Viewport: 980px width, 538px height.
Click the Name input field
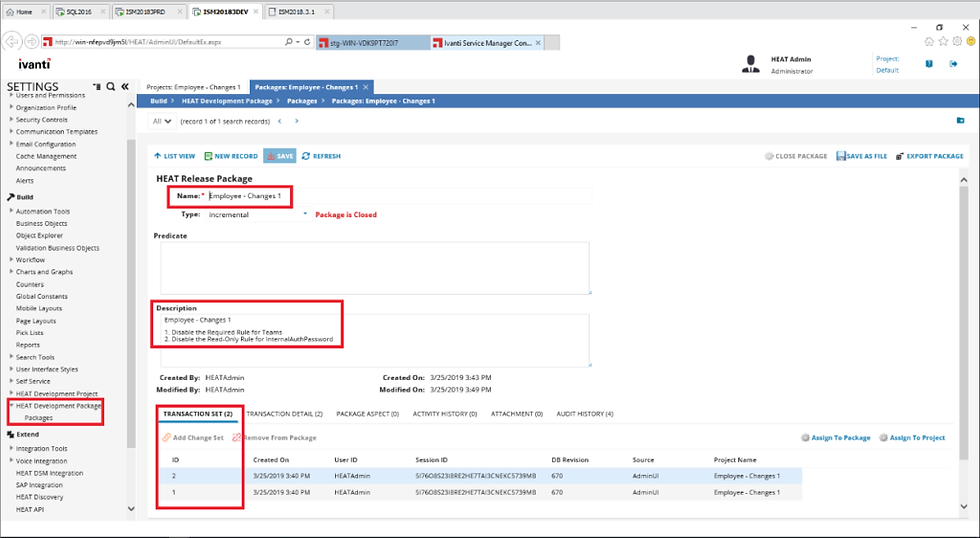(x=400, y=196)
